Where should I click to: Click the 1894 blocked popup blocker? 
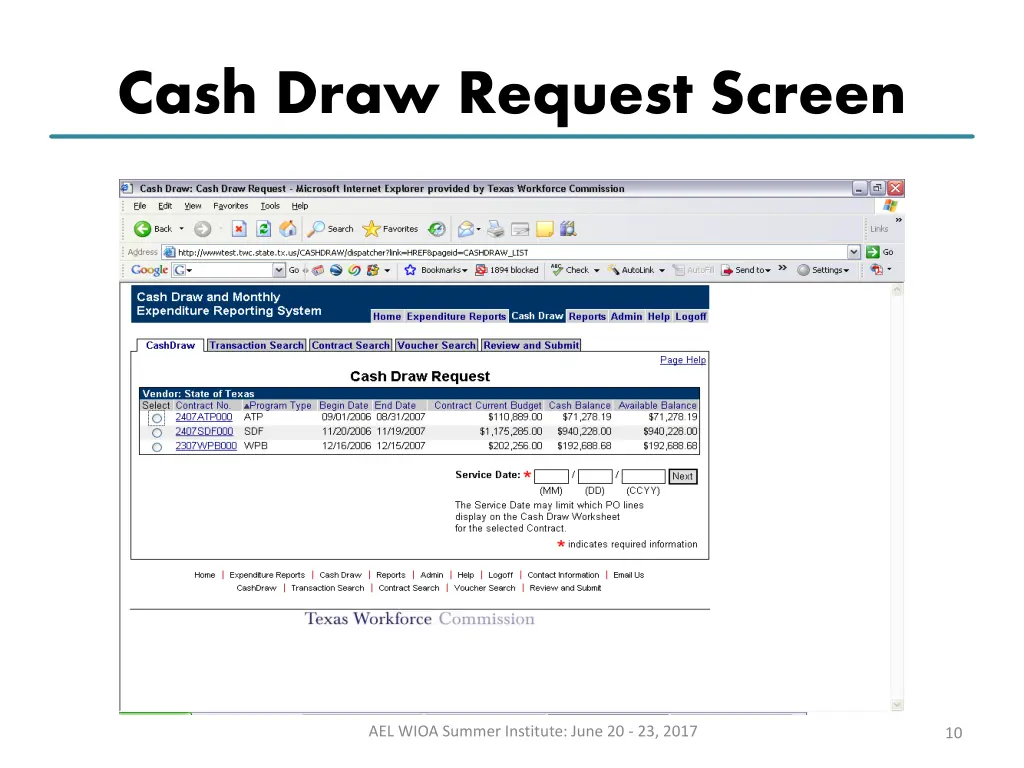click(x=507, y=270)
